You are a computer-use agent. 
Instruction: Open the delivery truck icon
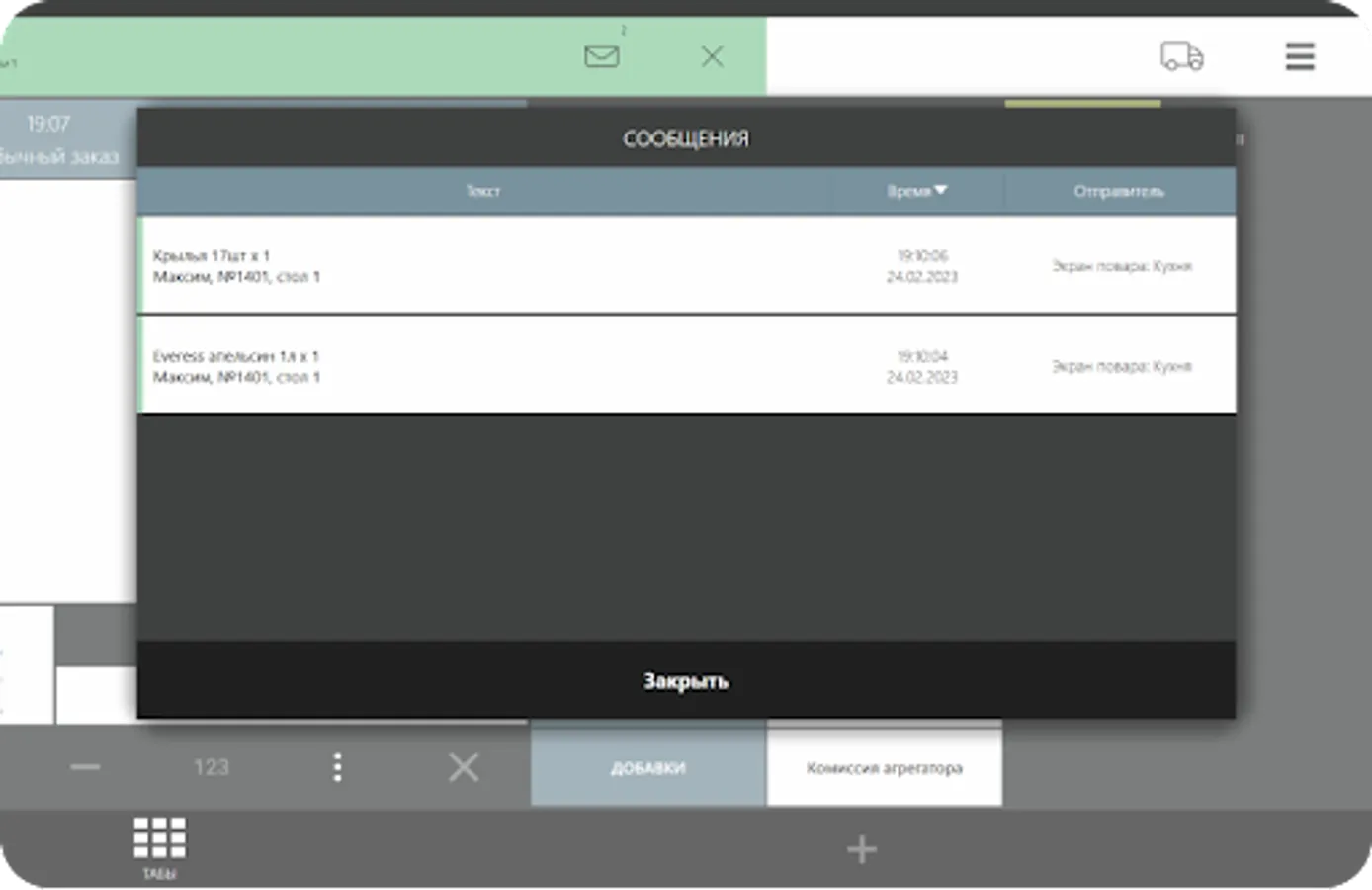pyautogui.click(x=1181, y=55)
